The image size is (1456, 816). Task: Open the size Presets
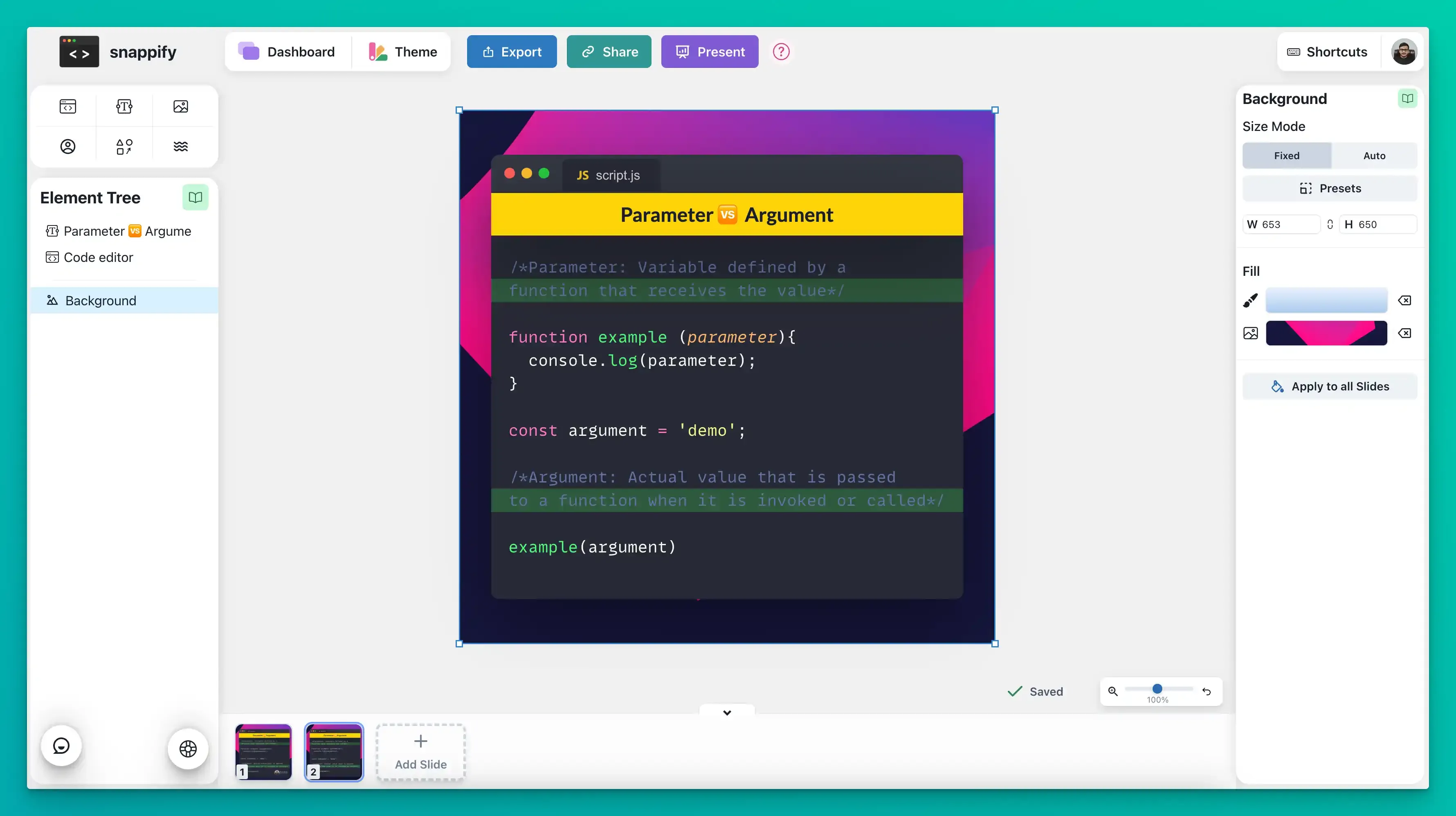coord(1329,188)
